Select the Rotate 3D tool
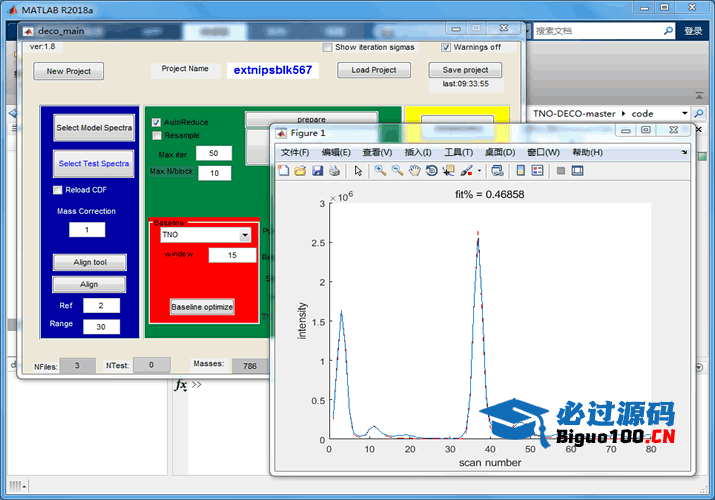Viewport: 715px width, 500px height. [x=431, y=171]
